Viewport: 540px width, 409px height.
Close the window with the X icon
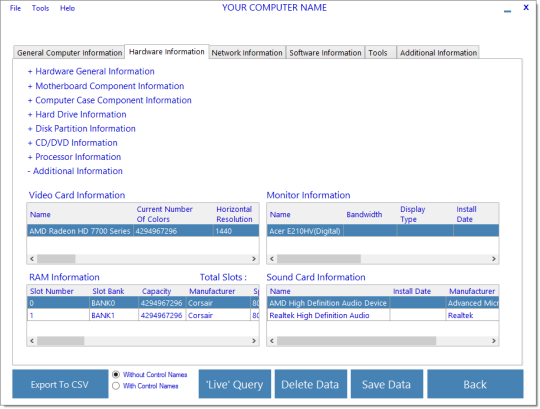tap(526, 8)
